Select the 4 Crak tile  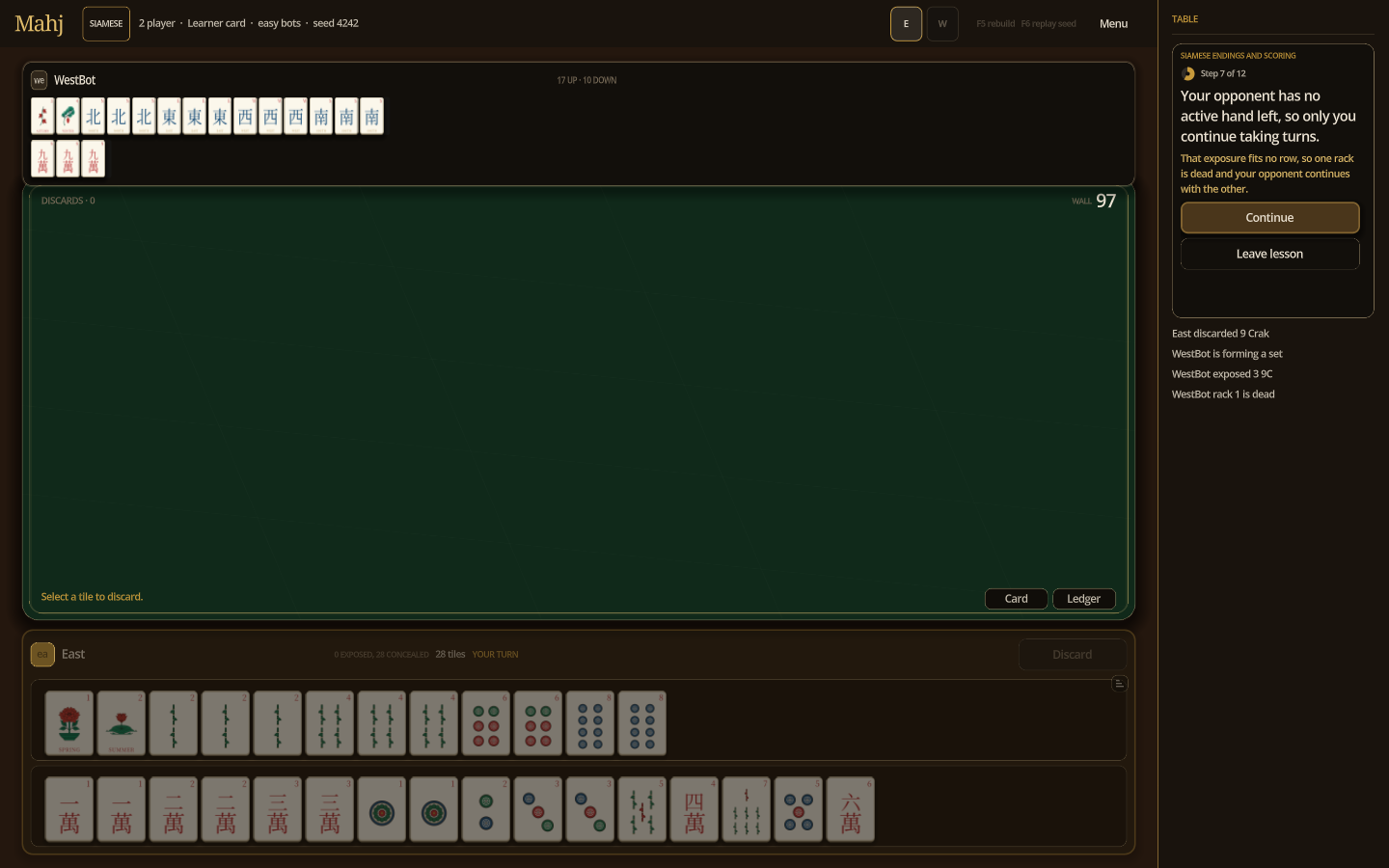[694, 810]
